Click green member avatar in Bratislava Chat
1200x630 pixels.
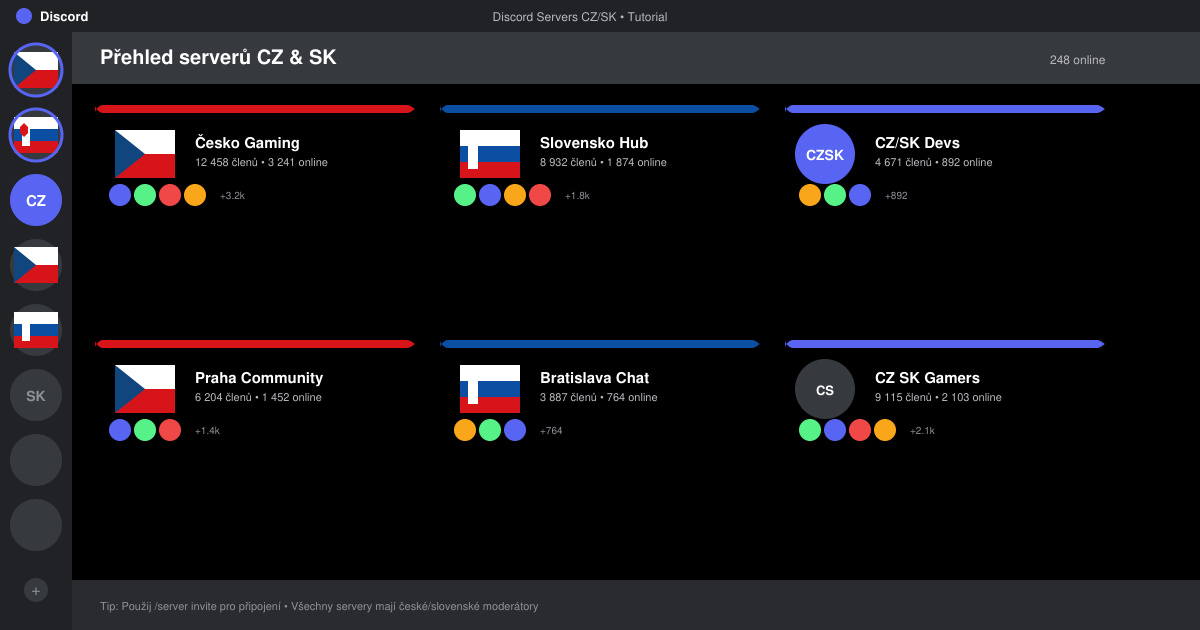[x=490, y=430]
